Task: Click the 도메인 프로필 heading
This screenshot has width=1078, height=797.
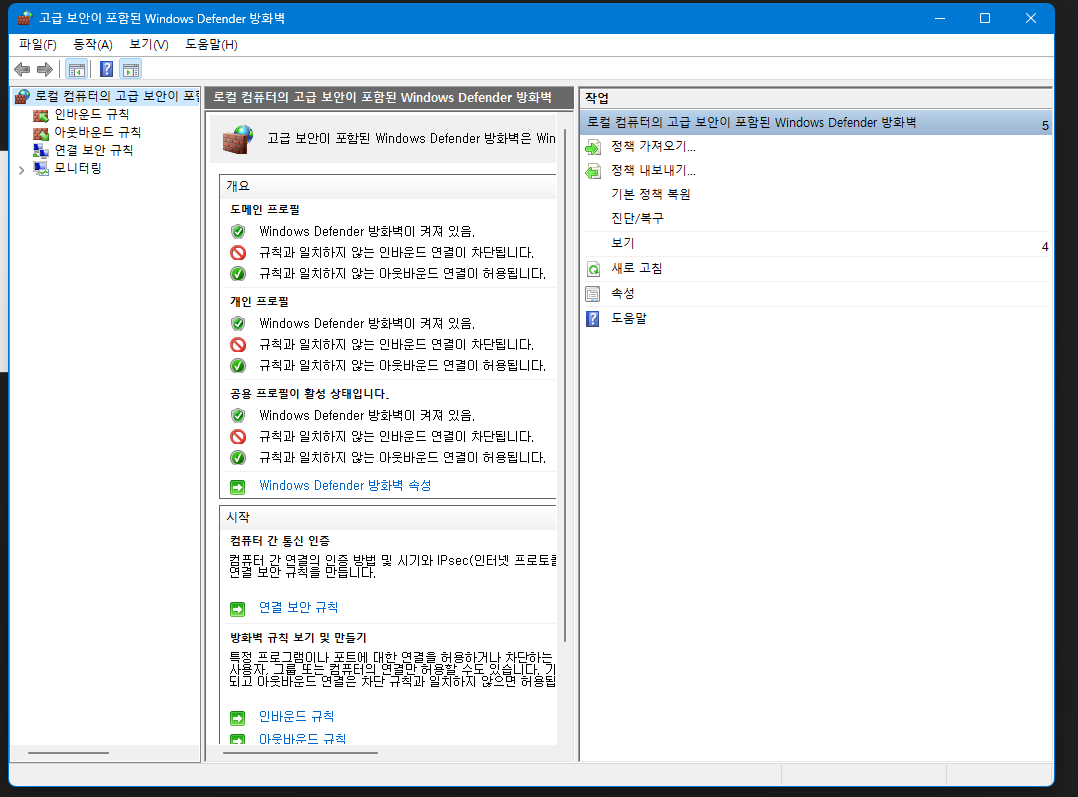Action: [265, 210]
